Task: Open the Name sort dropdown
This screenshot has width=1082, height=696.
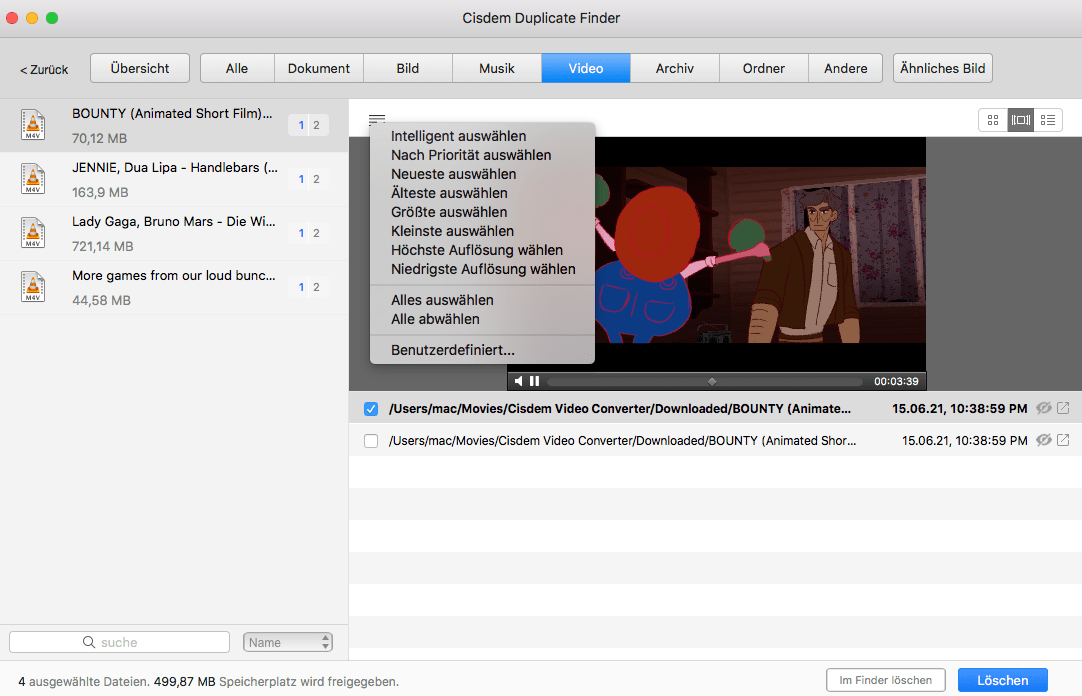Action: pyautogui.click(x=287, y=642)
